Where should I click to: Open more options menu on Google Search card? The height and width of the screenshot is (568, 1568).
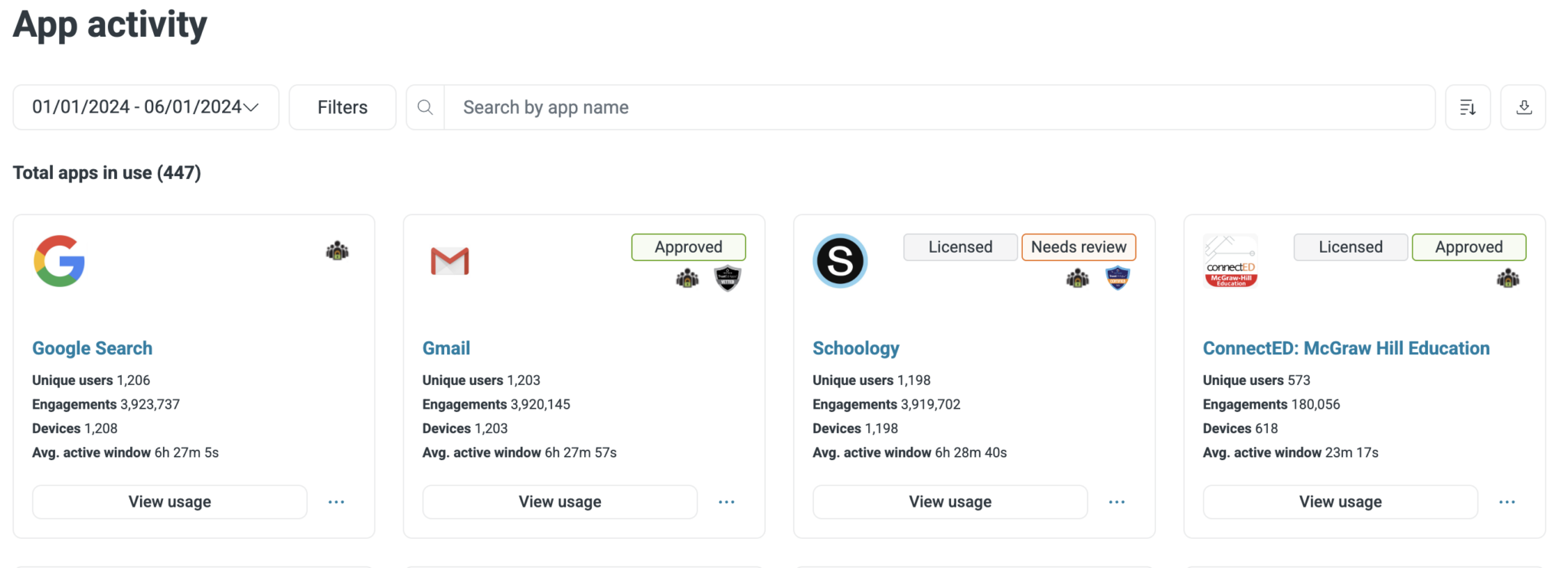(x=336, y=502)
